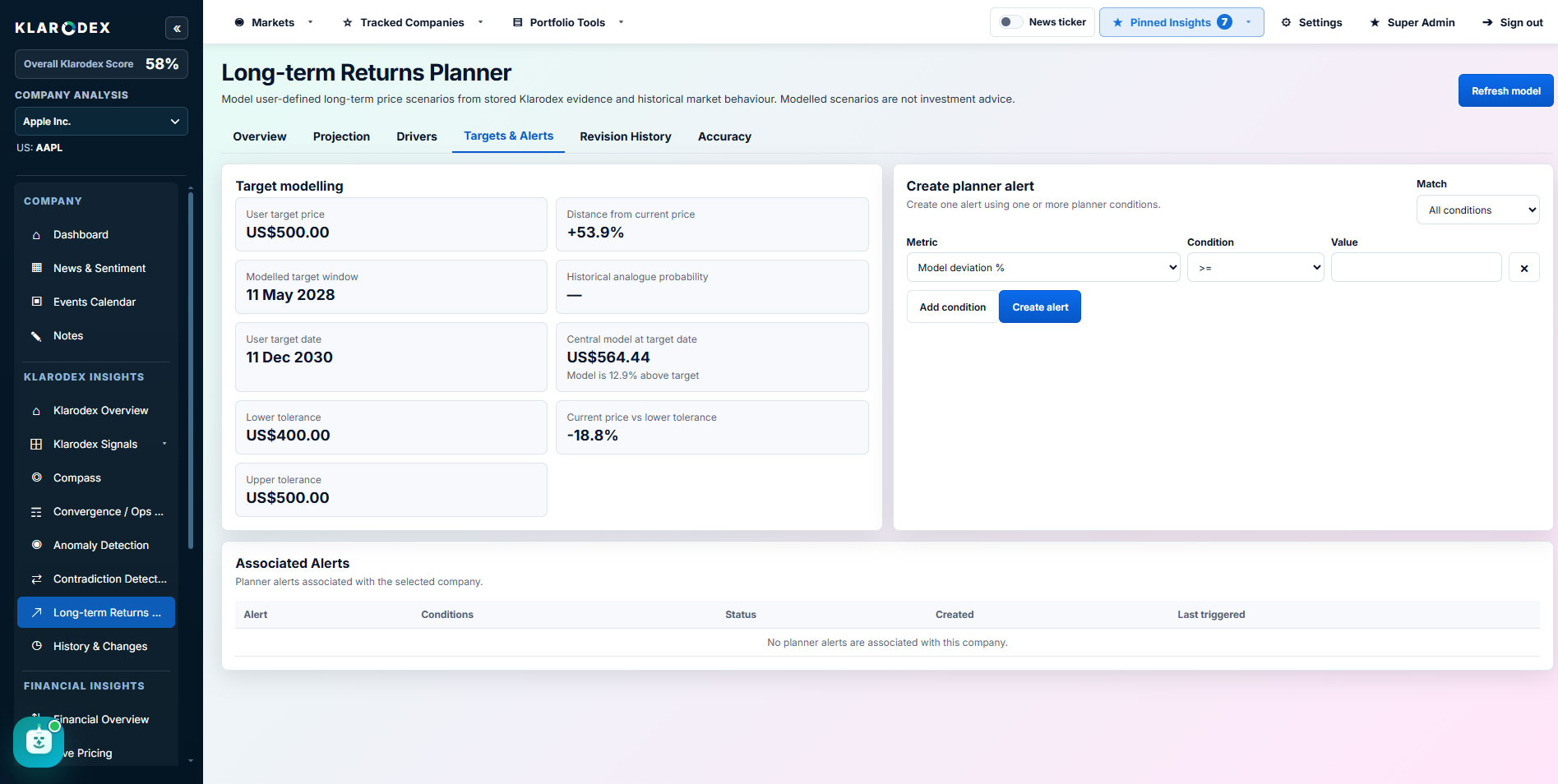Click the Long-term Returns arrow icon
This screenshot has width=1558, height=784.
point(36,612)
